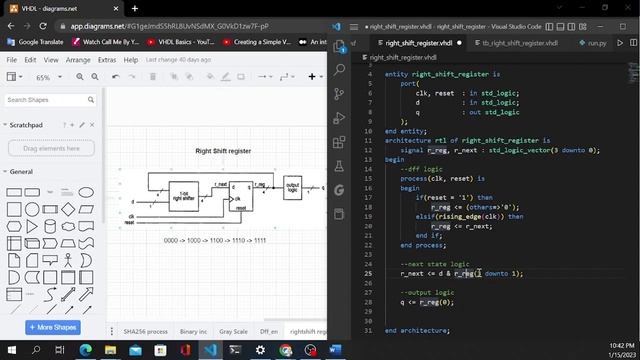This screenshot has height=360, width=640.
Task: Open the Gray Scale page tab
Action: (x=233, y=331)
